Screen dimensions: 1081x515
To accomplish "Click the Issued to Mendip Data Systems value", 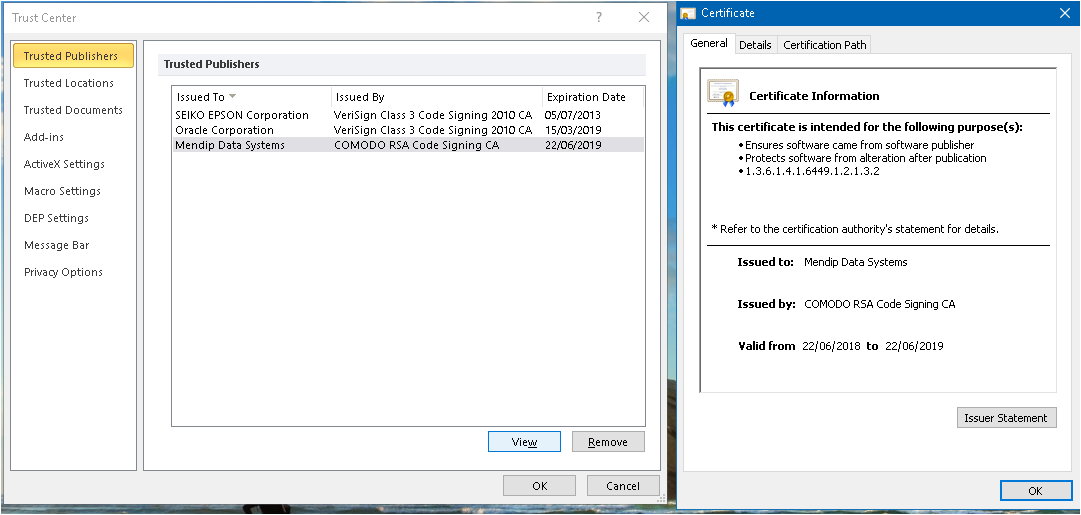I will (856, 262).
